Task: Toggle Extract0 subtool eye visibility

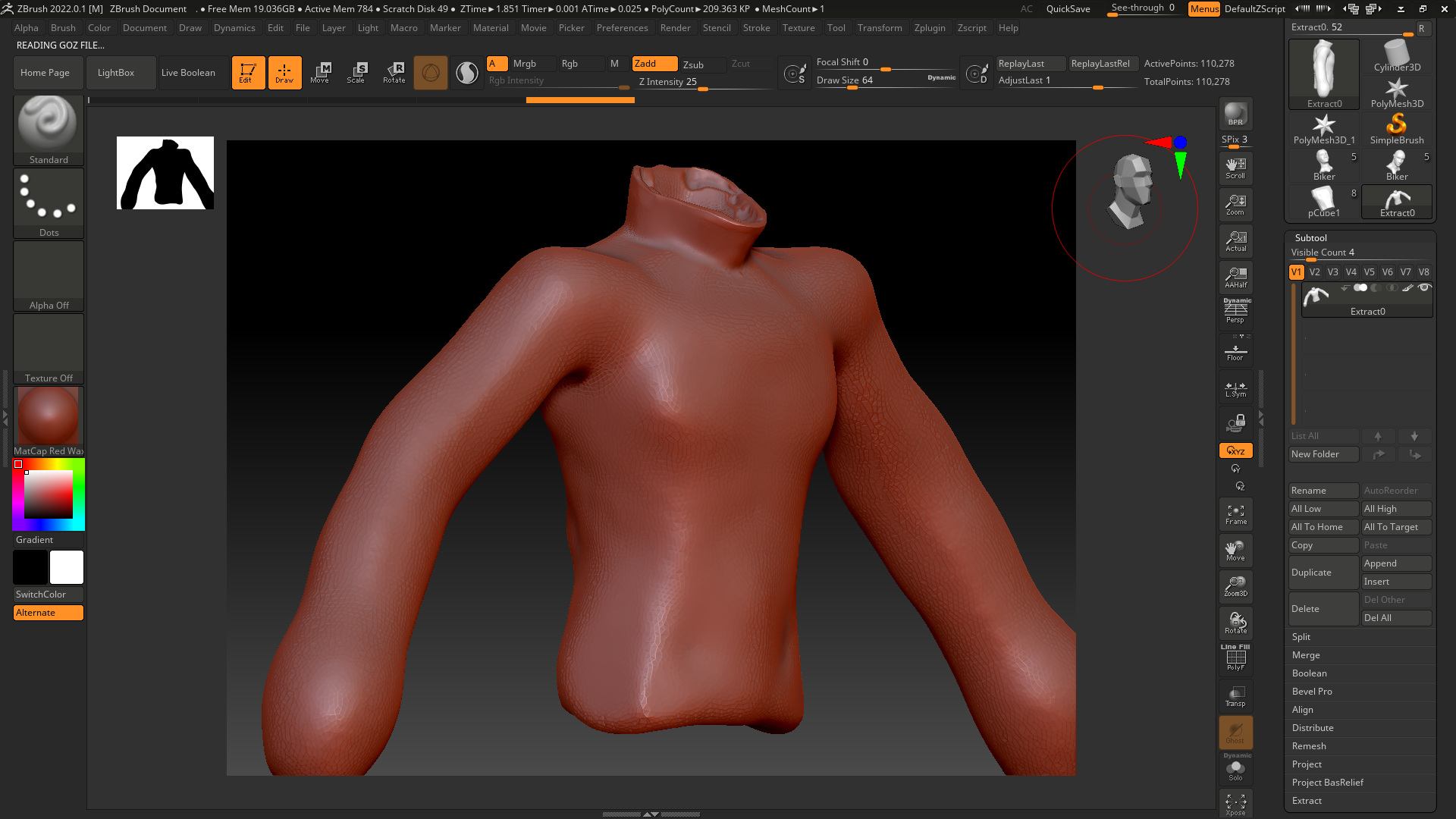Action: pos(1424,287)
